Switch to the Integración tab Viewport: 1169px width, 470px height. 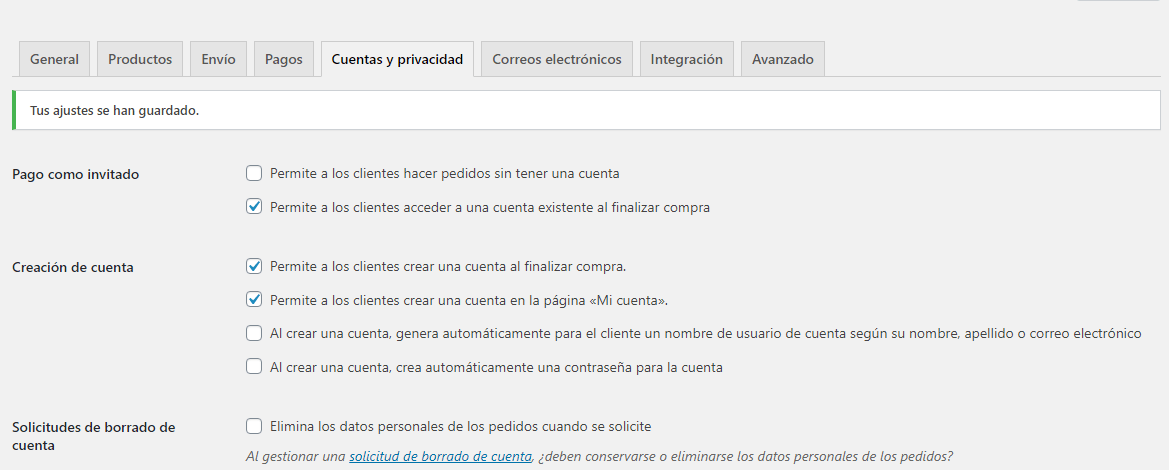pos(687,59)
